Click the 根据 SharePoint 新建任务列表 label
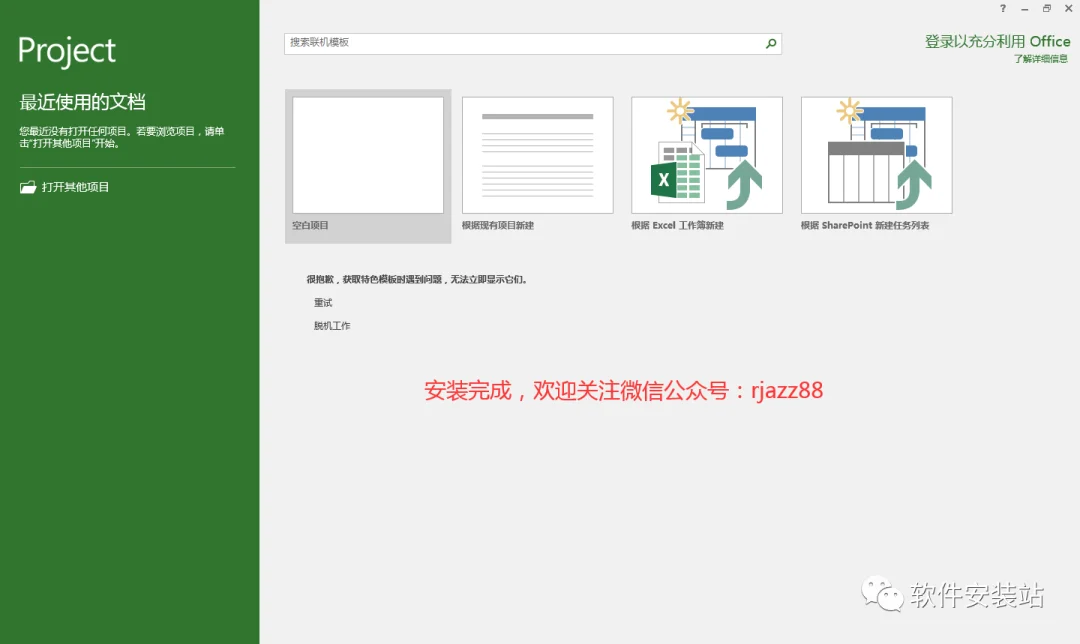The image size is (1080, 644). click(x=864, y=225)
